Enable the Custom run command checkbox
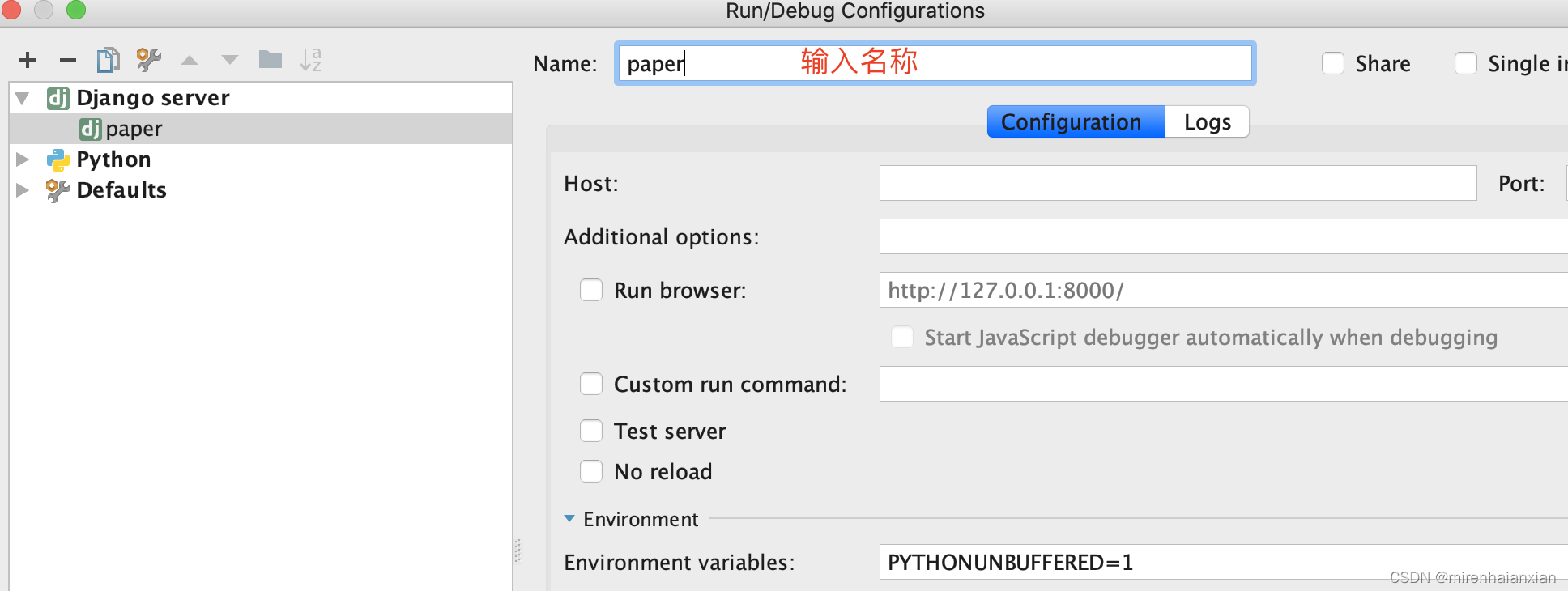 (x=591, y=384)
